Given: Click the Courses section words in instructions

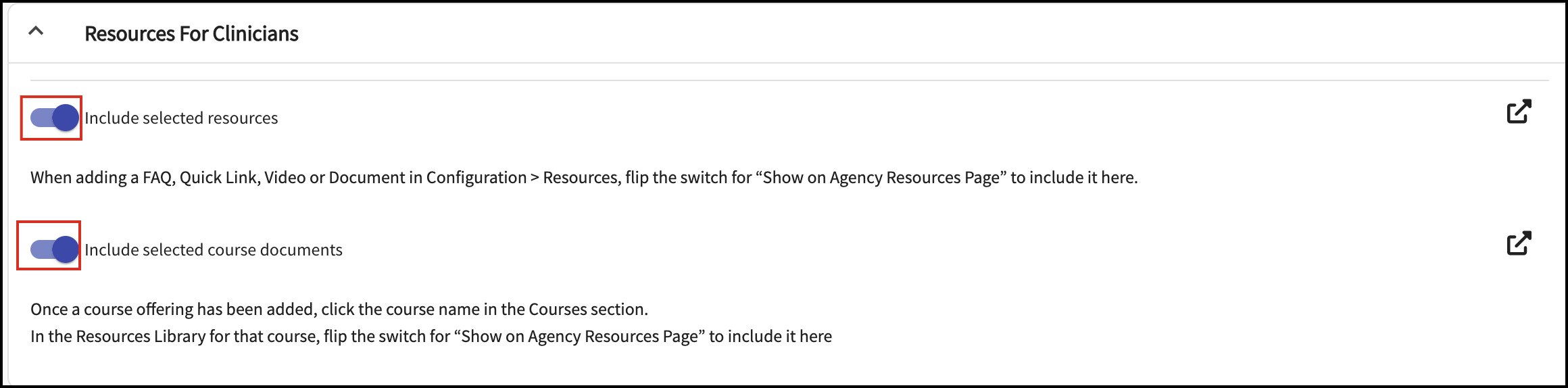Looking at the screenshot, I should 587,310.
